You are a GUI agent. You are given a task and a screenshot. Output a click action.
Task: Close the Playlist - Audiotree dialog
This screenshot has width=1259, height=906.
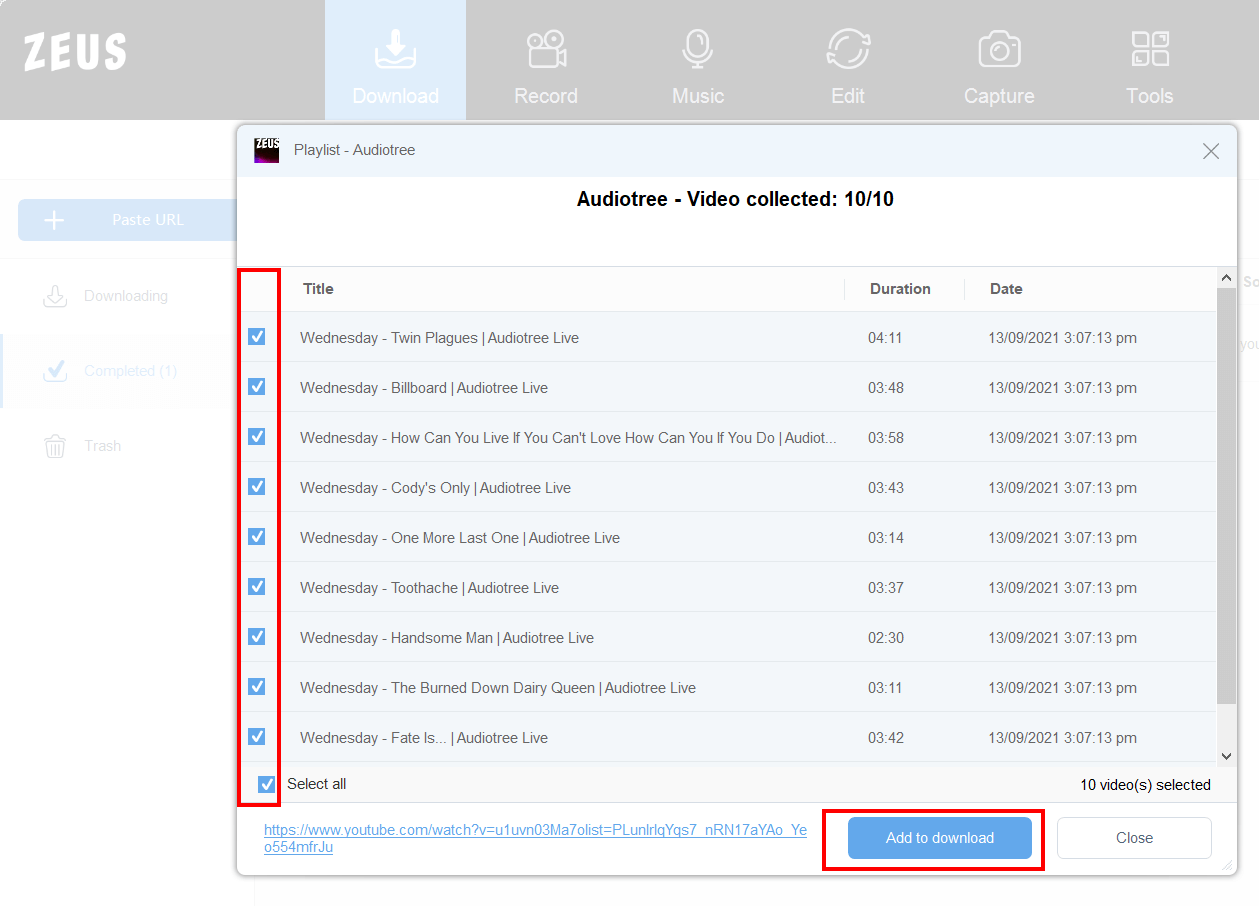(1211, 151)
